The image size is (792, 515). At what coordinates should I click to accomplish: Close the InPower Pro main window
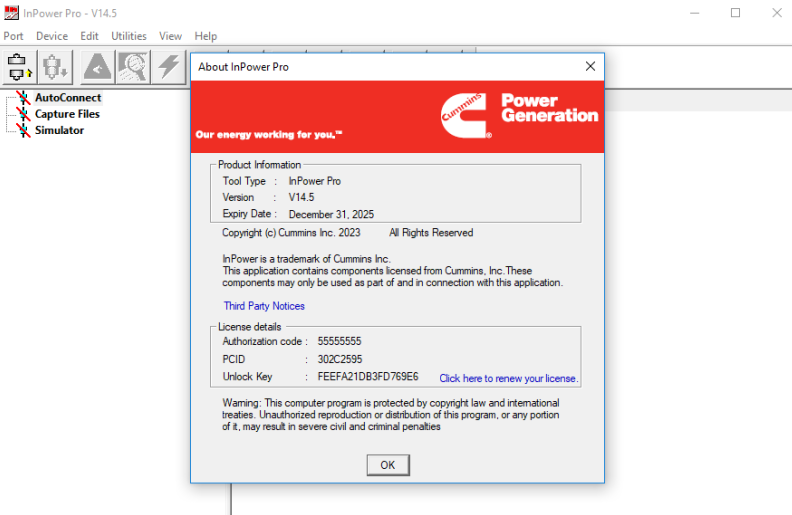click(x=777, y=13)
